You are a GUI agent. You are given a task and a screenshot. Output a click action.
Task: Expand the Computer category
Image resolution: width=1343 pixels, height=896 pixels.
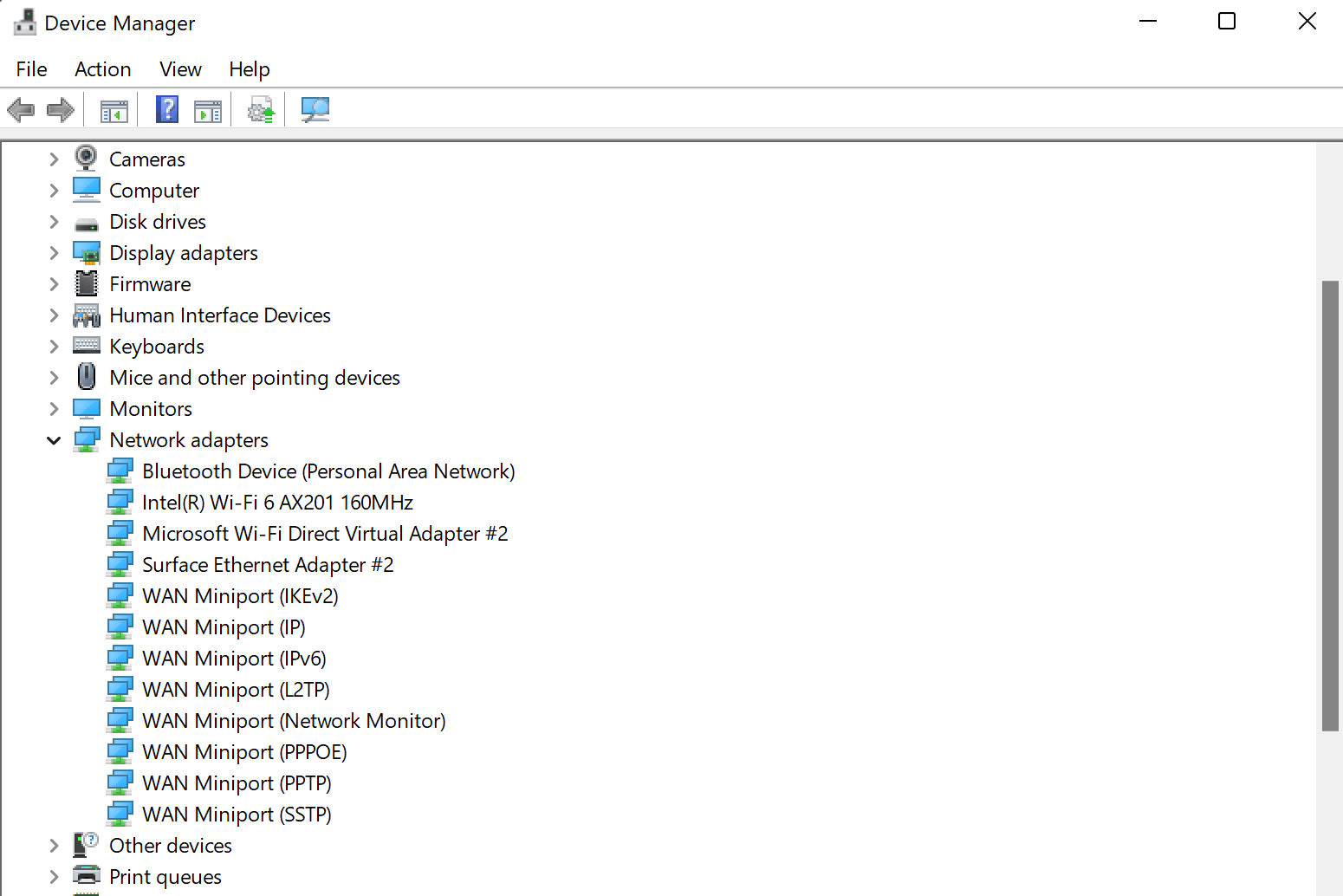tap(54, 190)
